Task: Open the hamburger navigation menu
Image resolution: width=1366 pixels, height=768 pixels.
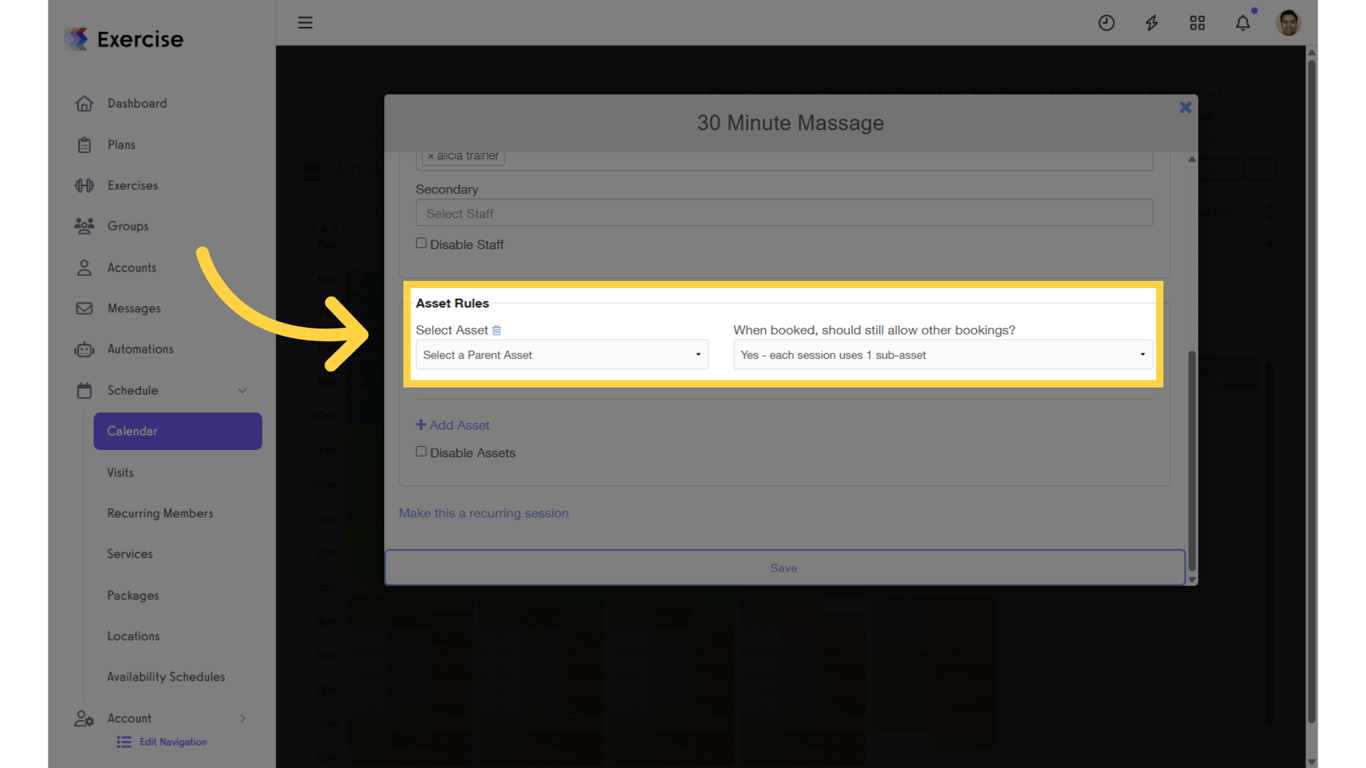Action: click(x=305, y=22)
